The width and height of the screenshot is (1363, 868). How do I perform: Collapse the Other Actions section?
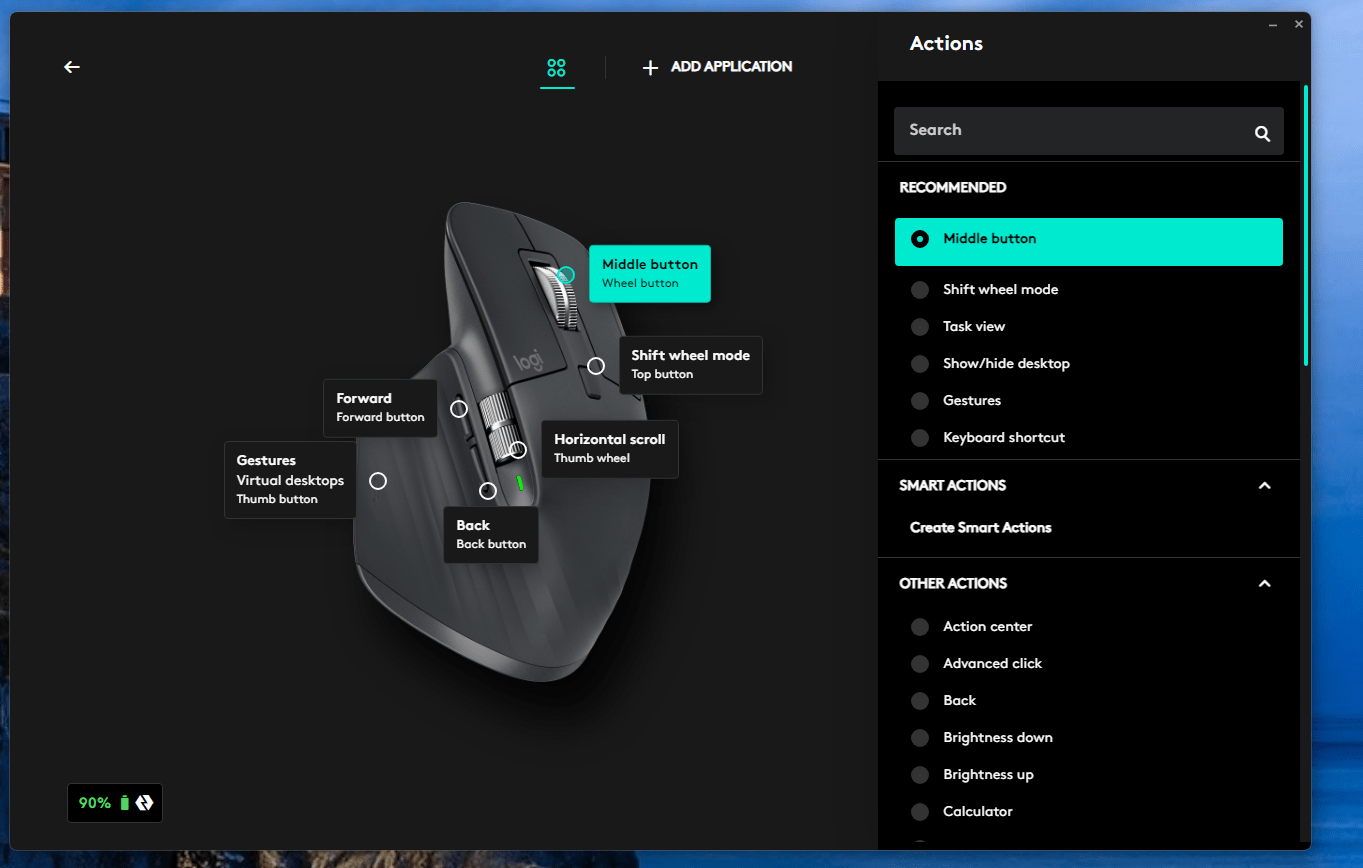pyautogui.click(x=1264, y=584)
